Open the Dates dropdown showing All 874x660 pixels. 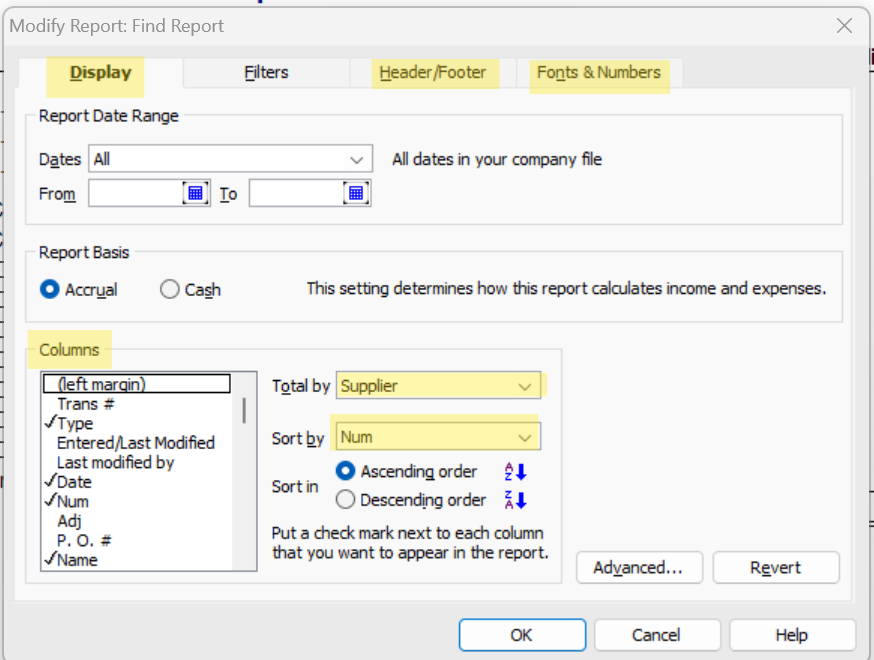[x=230, y=159]
